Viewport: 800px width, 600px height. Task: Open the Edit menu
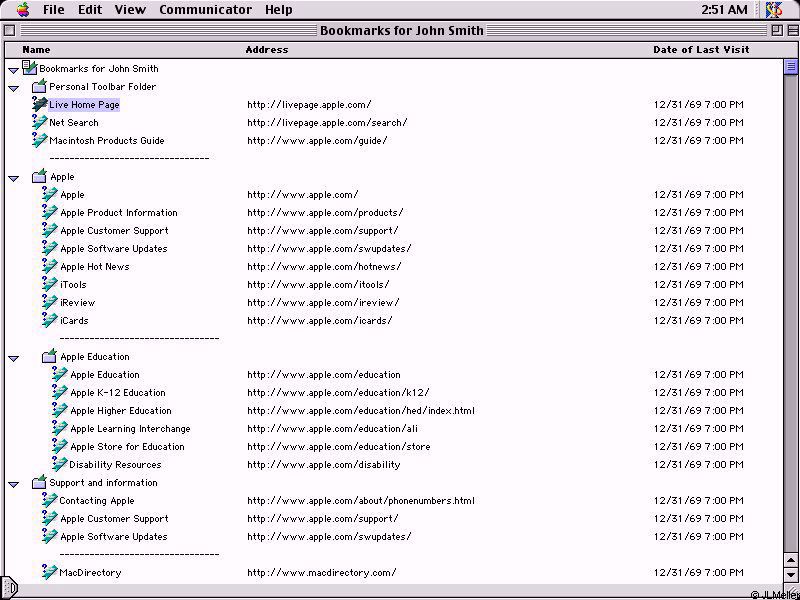click(x=90, y=10)
